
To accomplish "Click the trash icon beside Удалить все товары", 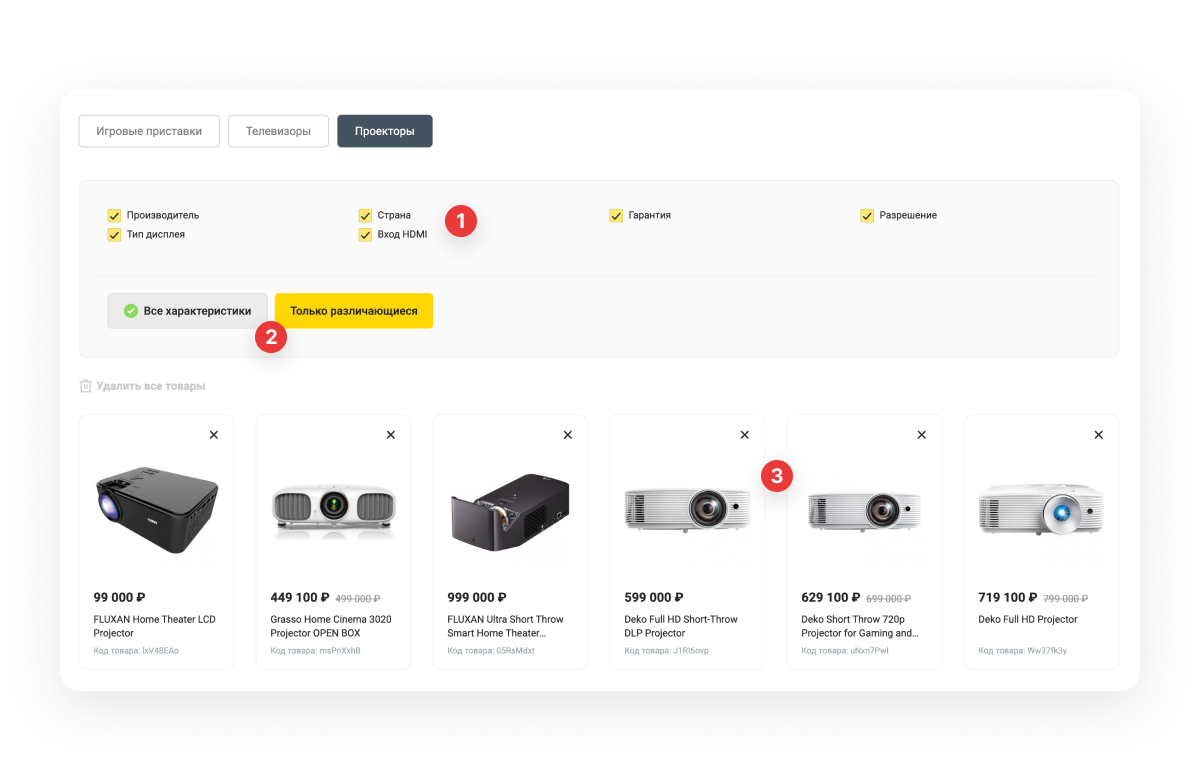I will (86, 386).
